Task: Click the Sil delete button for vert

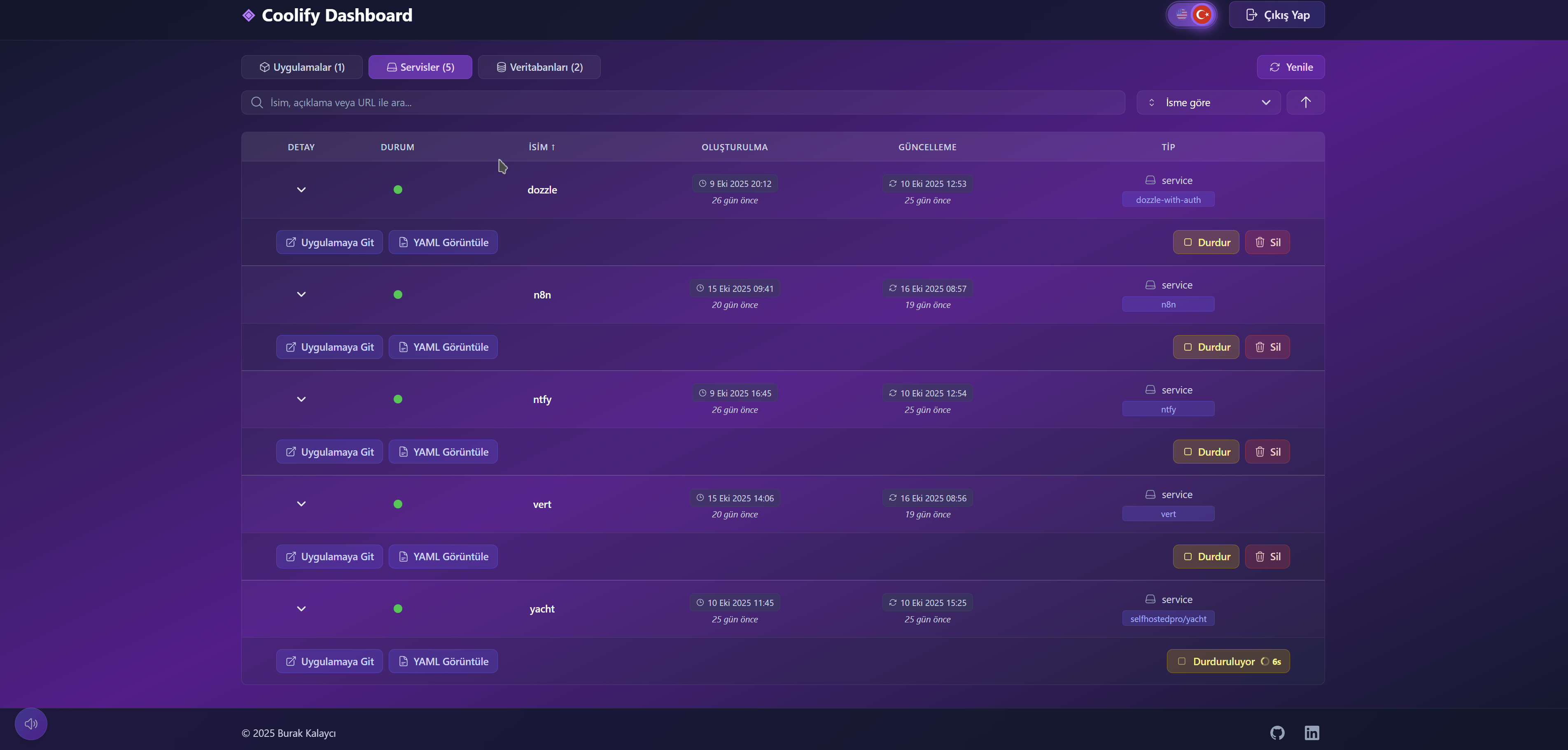Action: pos(1267,557)
